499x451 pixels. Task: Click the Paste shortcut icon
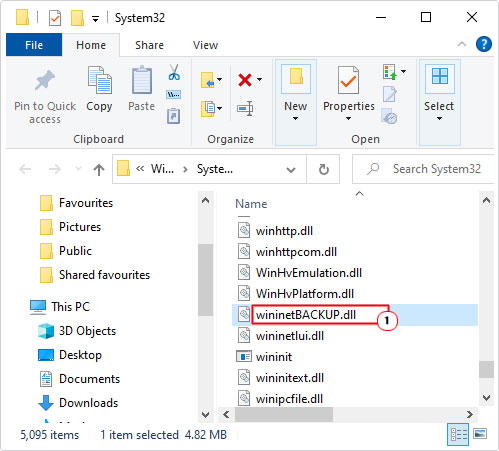click(x=174, y=116)
